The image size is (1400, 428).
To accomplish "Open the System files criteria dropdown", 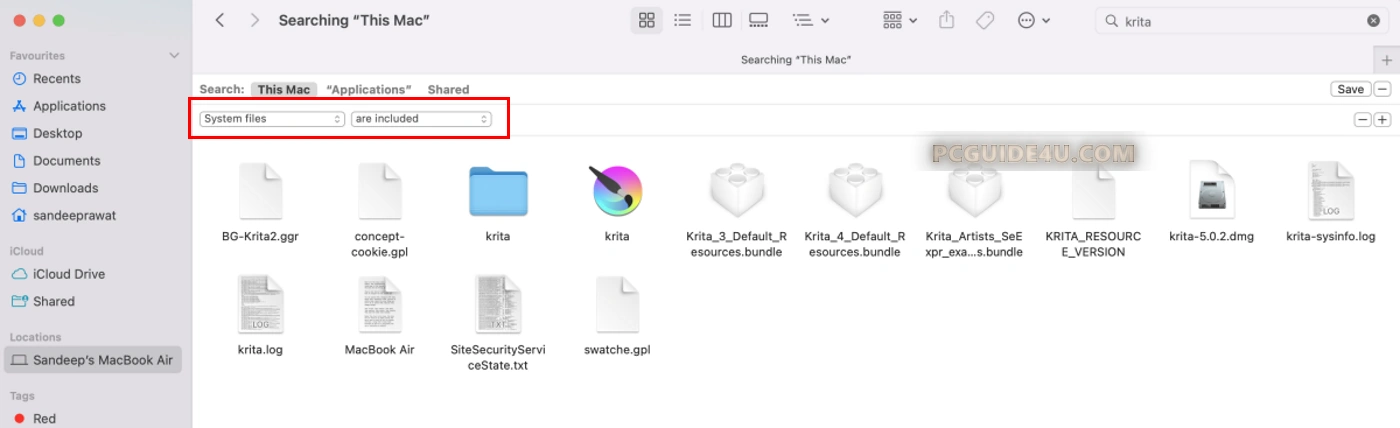I will click(272, 119).
